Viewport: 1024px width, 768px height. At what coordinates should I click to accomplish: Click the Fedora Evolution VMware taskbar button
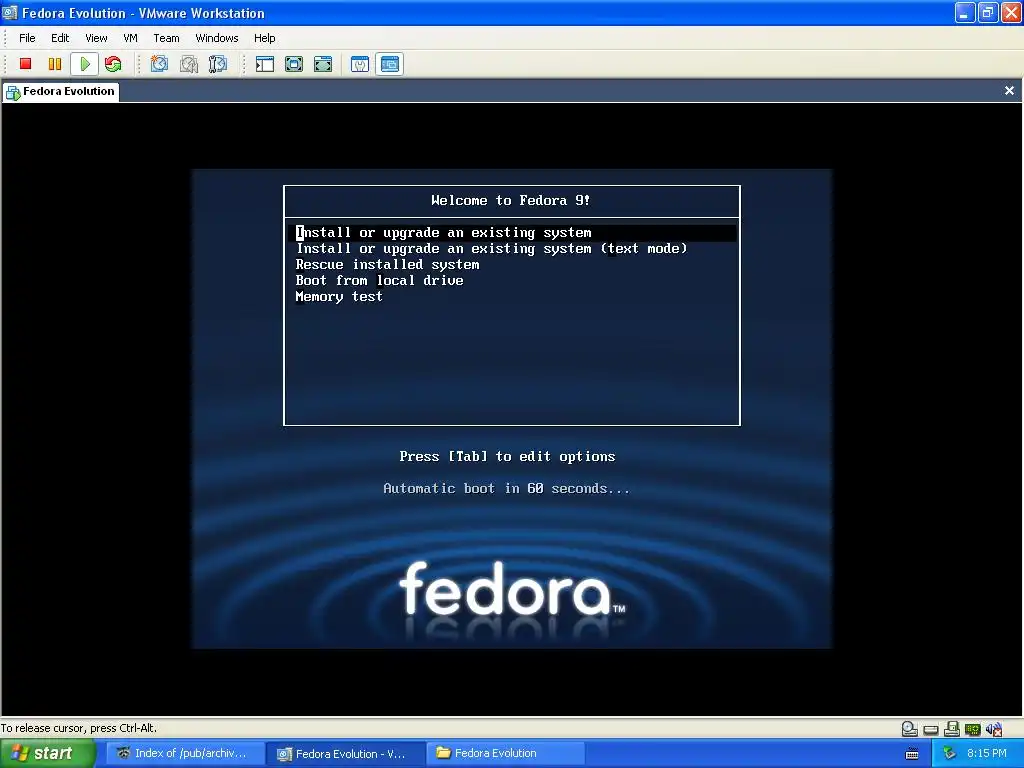(x=345, y=754)
